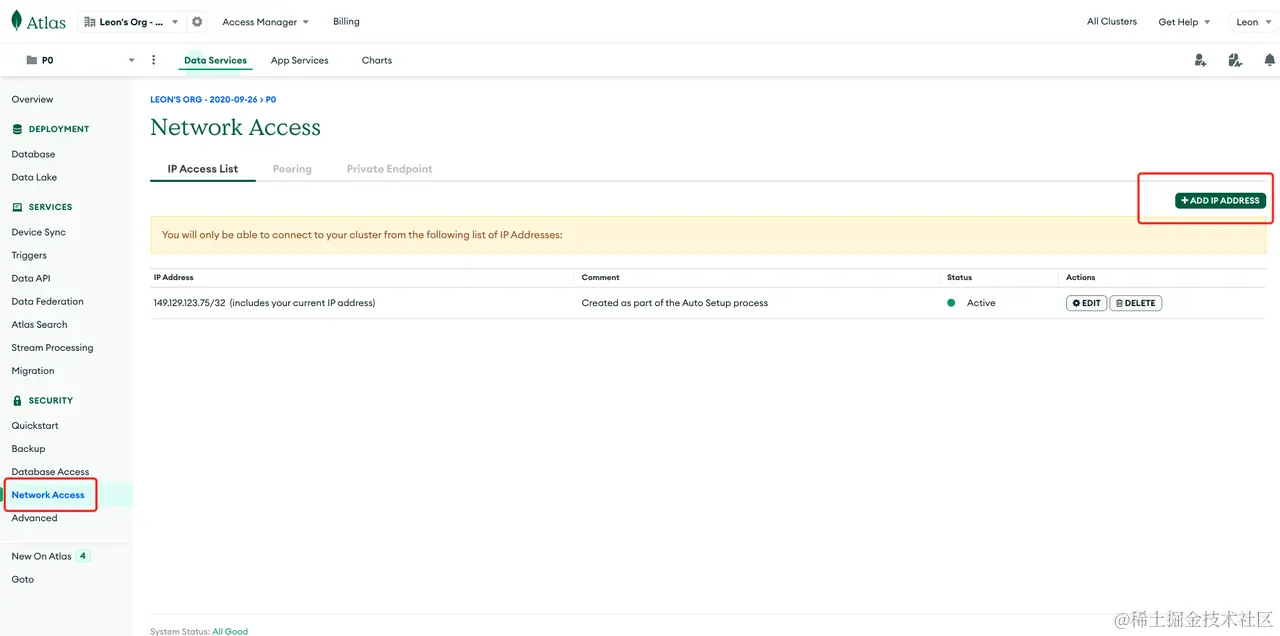Click the Atlas logo
The height and width of the screenshot is (636, 1280).
point(39,22)
